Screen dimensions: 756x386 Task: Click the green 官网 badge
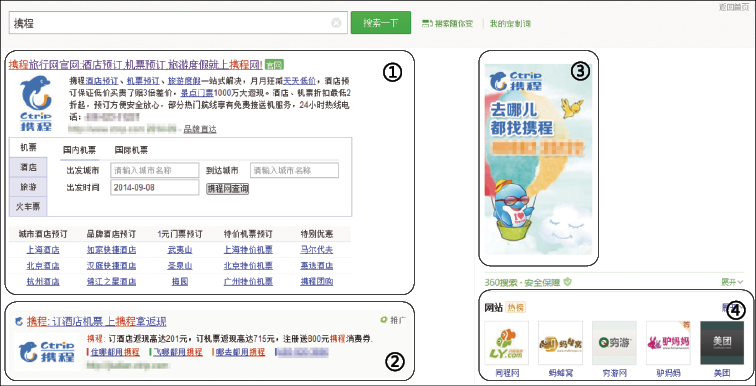(x=274, y=64)
